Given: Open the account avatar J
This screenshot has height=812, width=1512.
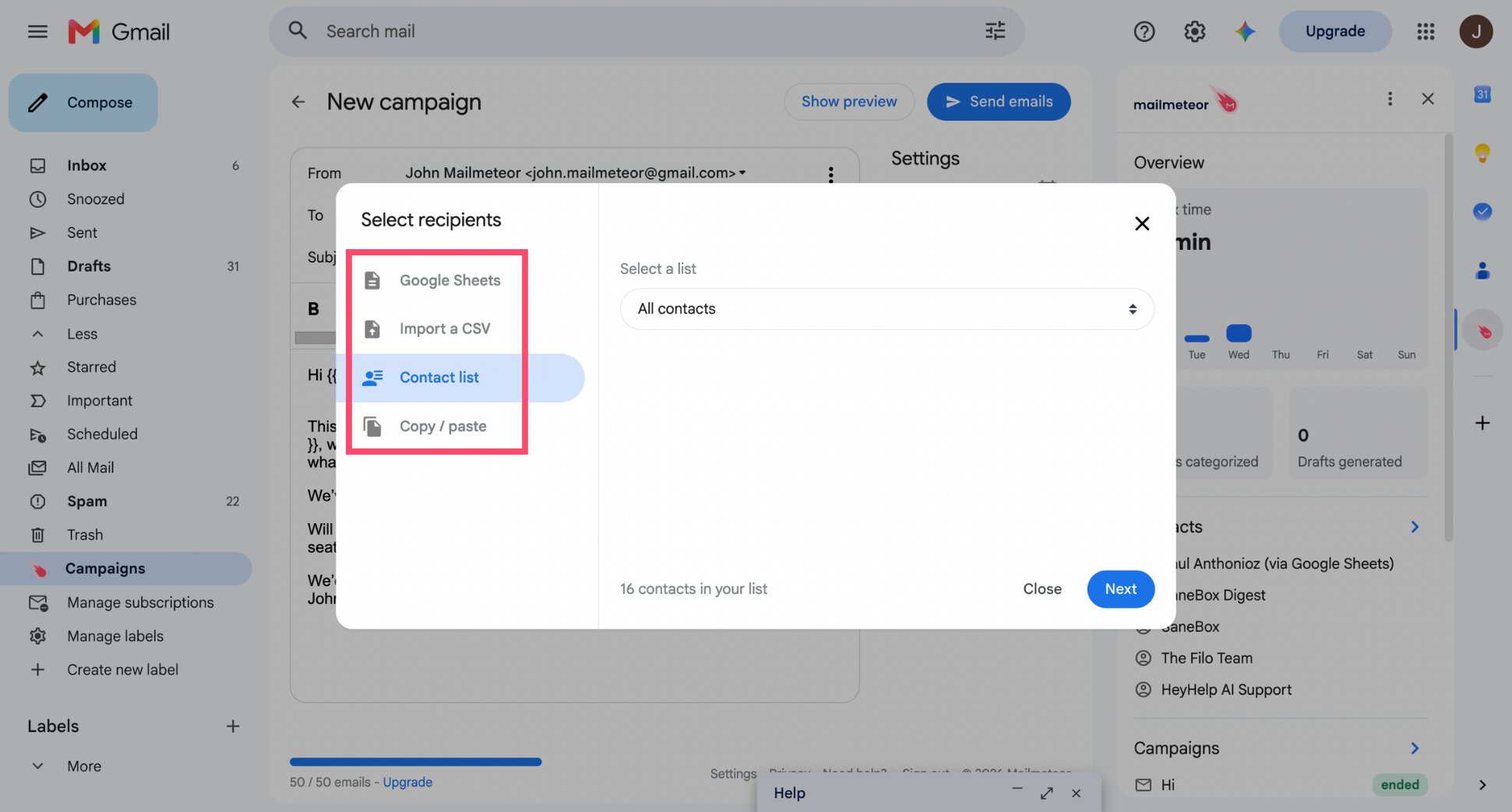Looking at the screenshot, I should tap(1475, 32).
